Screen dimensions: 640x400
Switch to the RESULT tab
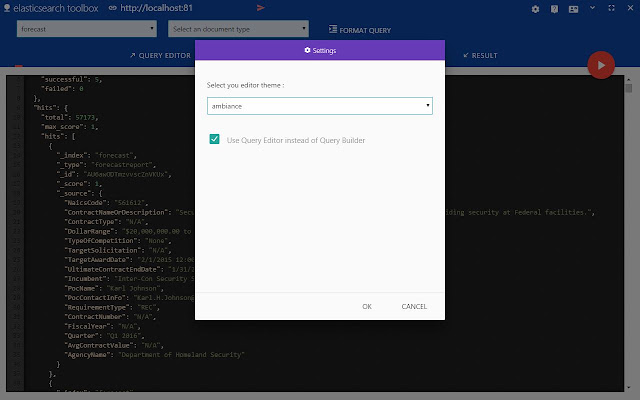pos(480,56)
